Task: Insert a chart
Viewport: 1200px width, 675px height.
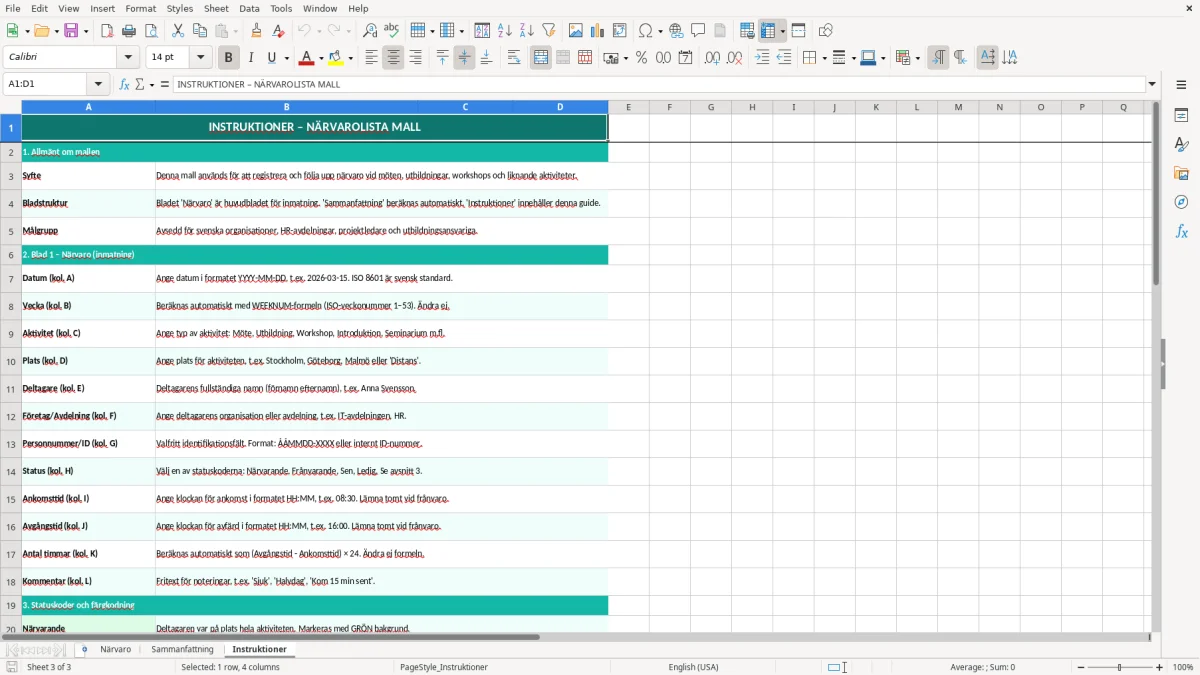Action: pyautogui.click(x=598, y=31)
